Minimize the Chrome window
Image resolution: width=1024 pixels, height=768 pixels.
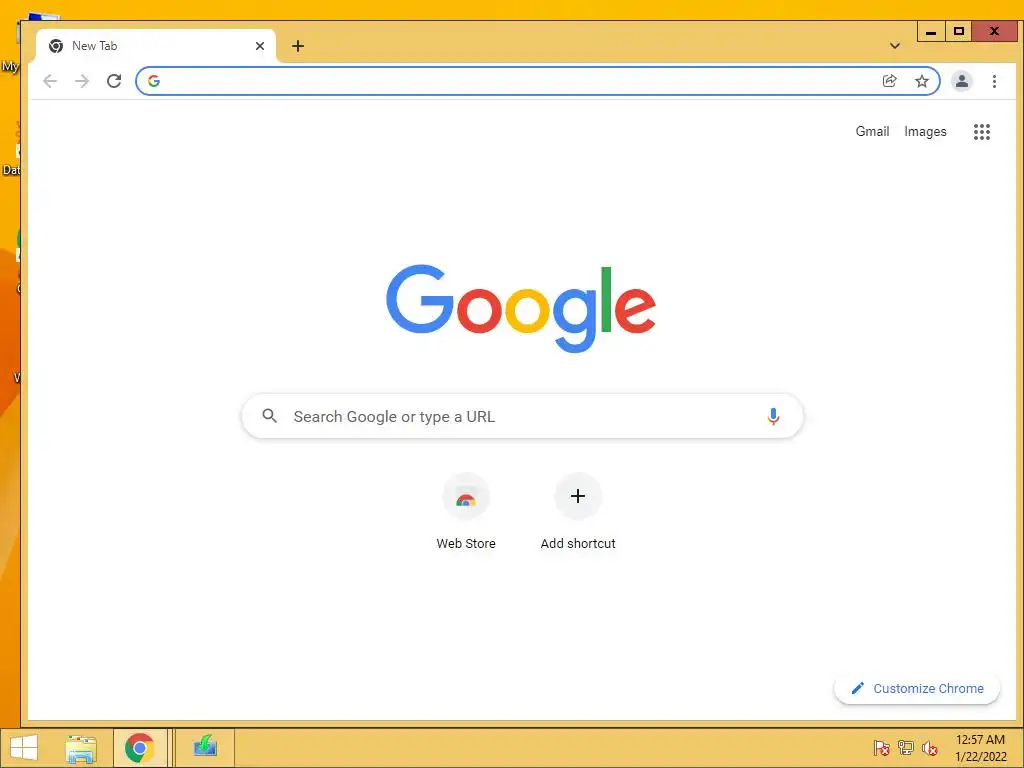click(931, 31)
